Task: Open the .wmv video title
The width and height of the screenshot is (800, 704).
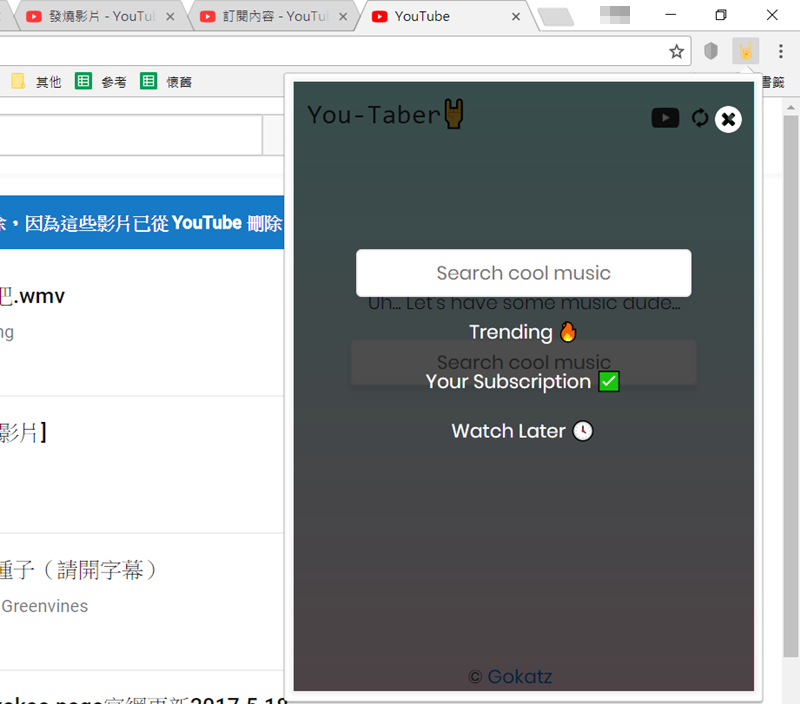Action: [x=32, y=296]
